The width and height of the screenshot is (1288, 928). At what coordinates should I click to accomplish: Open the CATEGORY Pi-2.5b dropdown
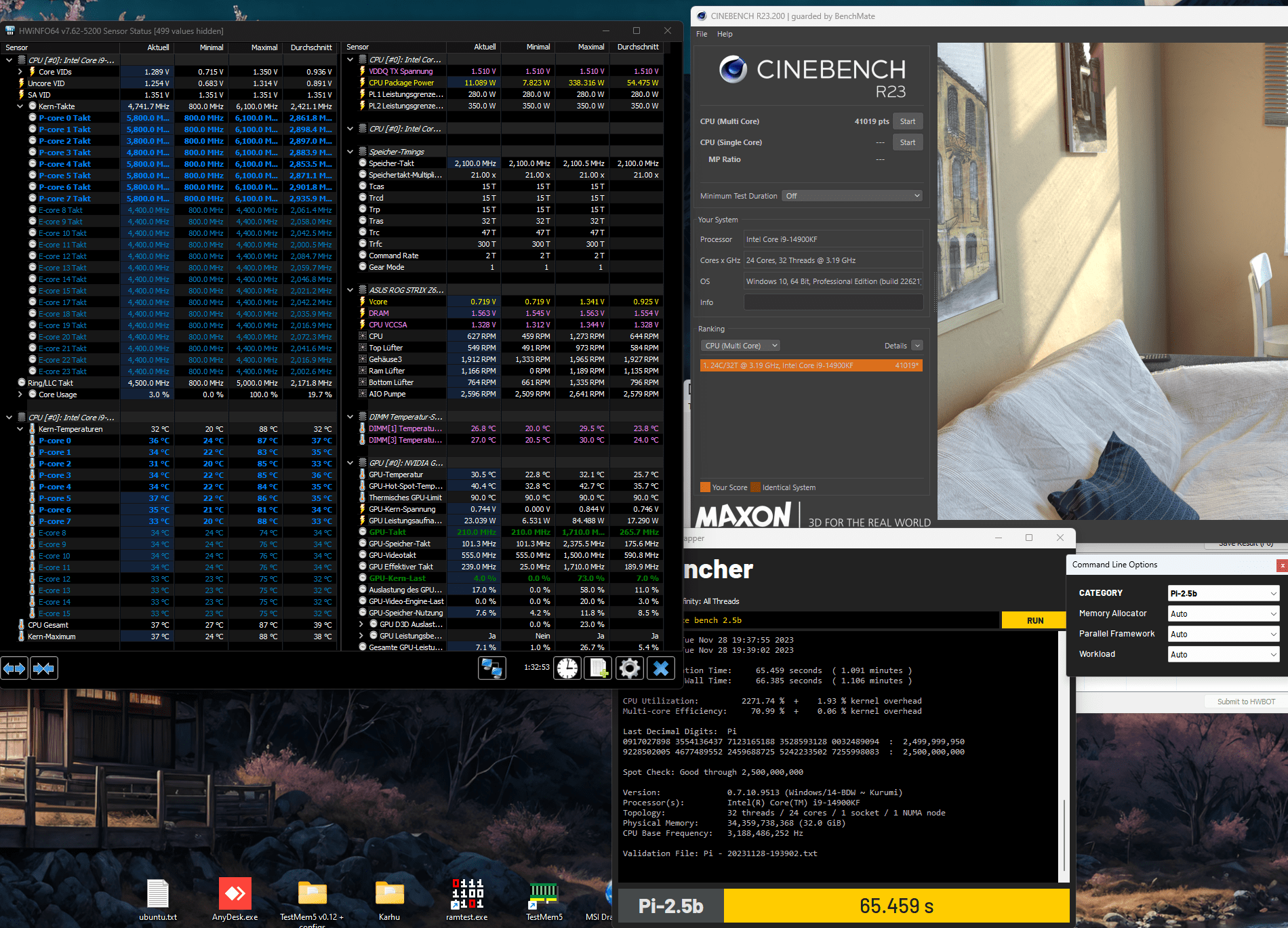[x=1223, y=593]
